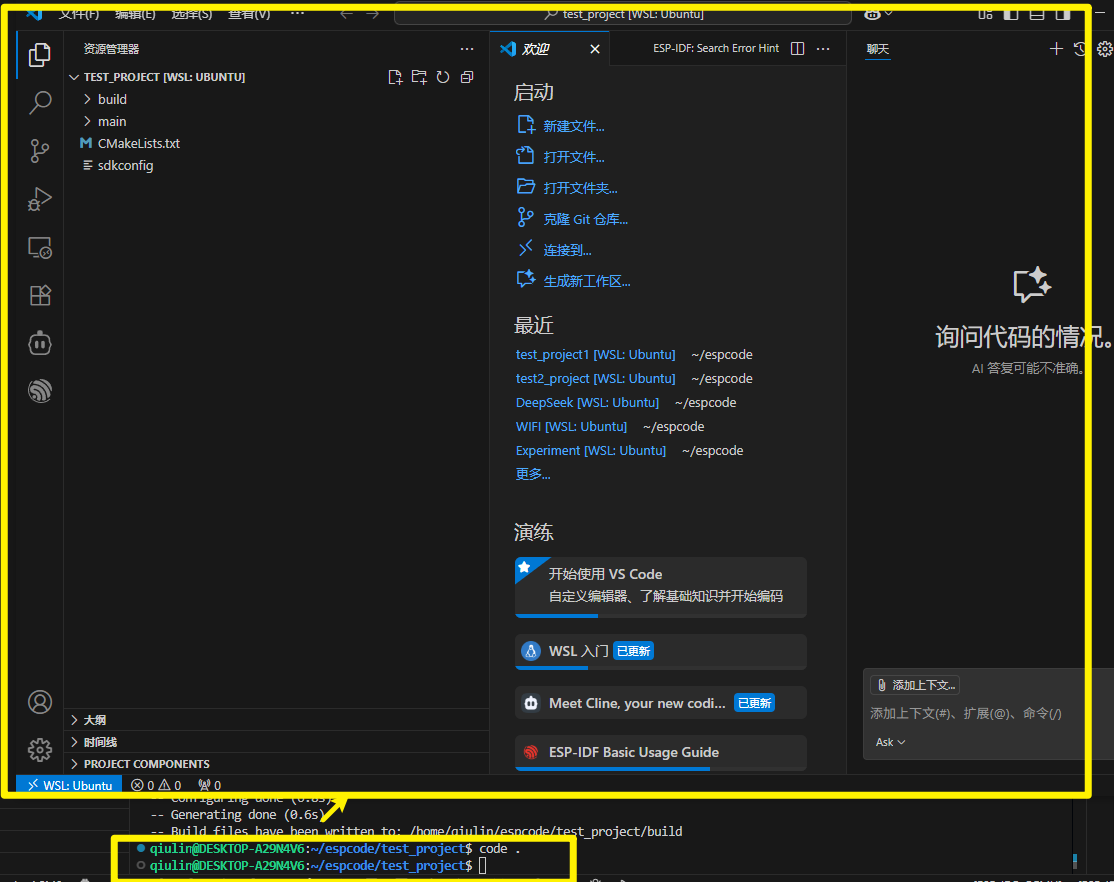This screenshot has width=1114, height=882.
Task: Click the New Folder icon in explorer header
Action: tap(419, 77)
